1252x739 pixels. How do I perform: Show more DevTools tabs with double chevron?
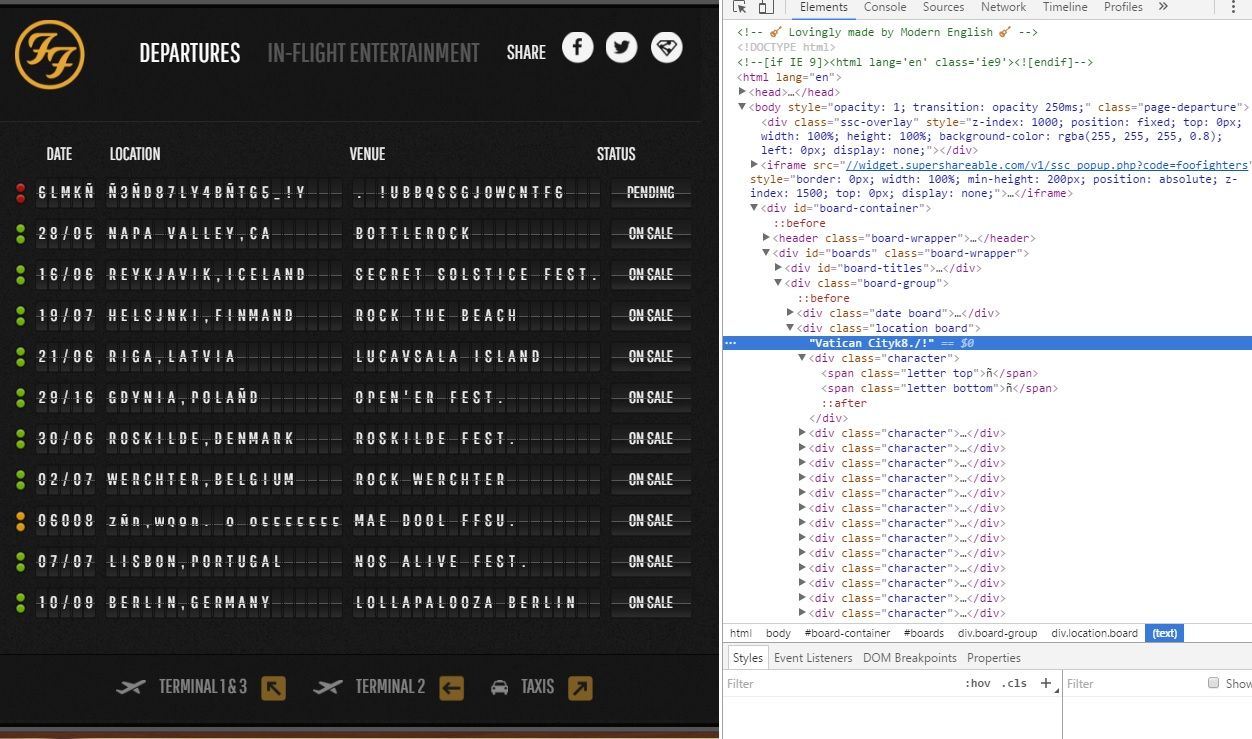1163,7
